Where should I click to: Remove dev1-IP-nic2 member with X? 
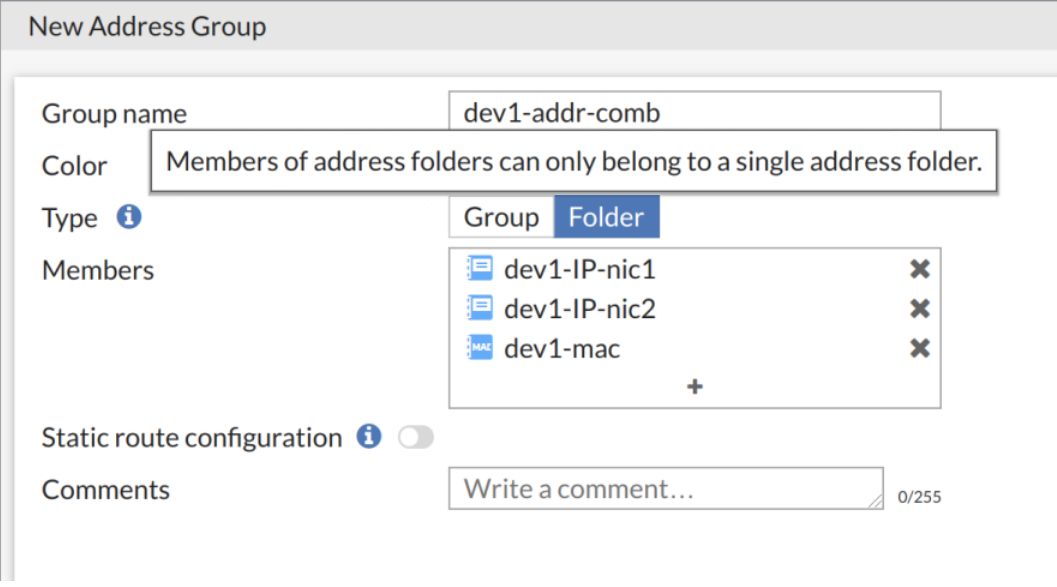[x=920, y=309]
